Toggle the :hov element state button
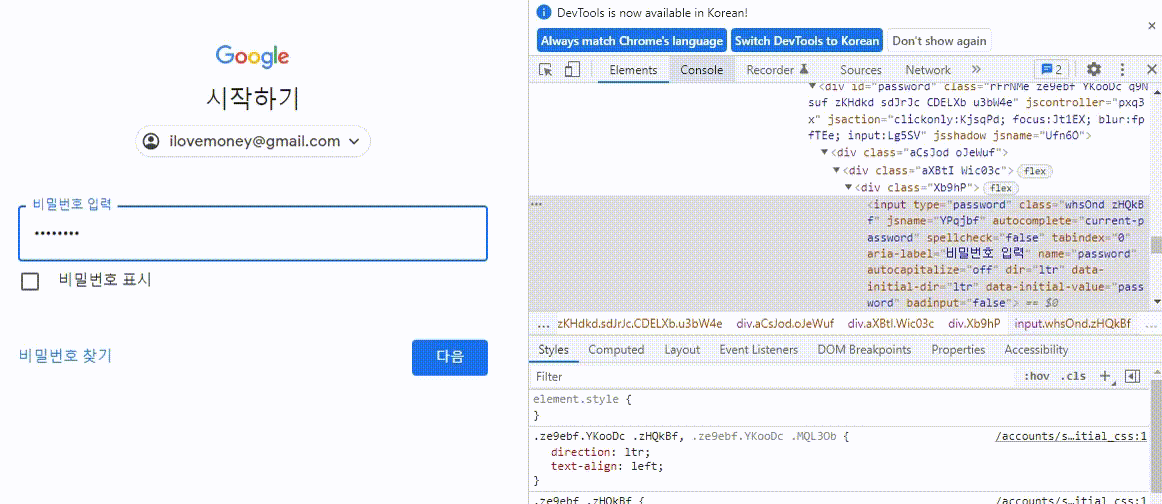Image resolution: width=1162 pixels, height=504 pixels. click(1037, 376)
